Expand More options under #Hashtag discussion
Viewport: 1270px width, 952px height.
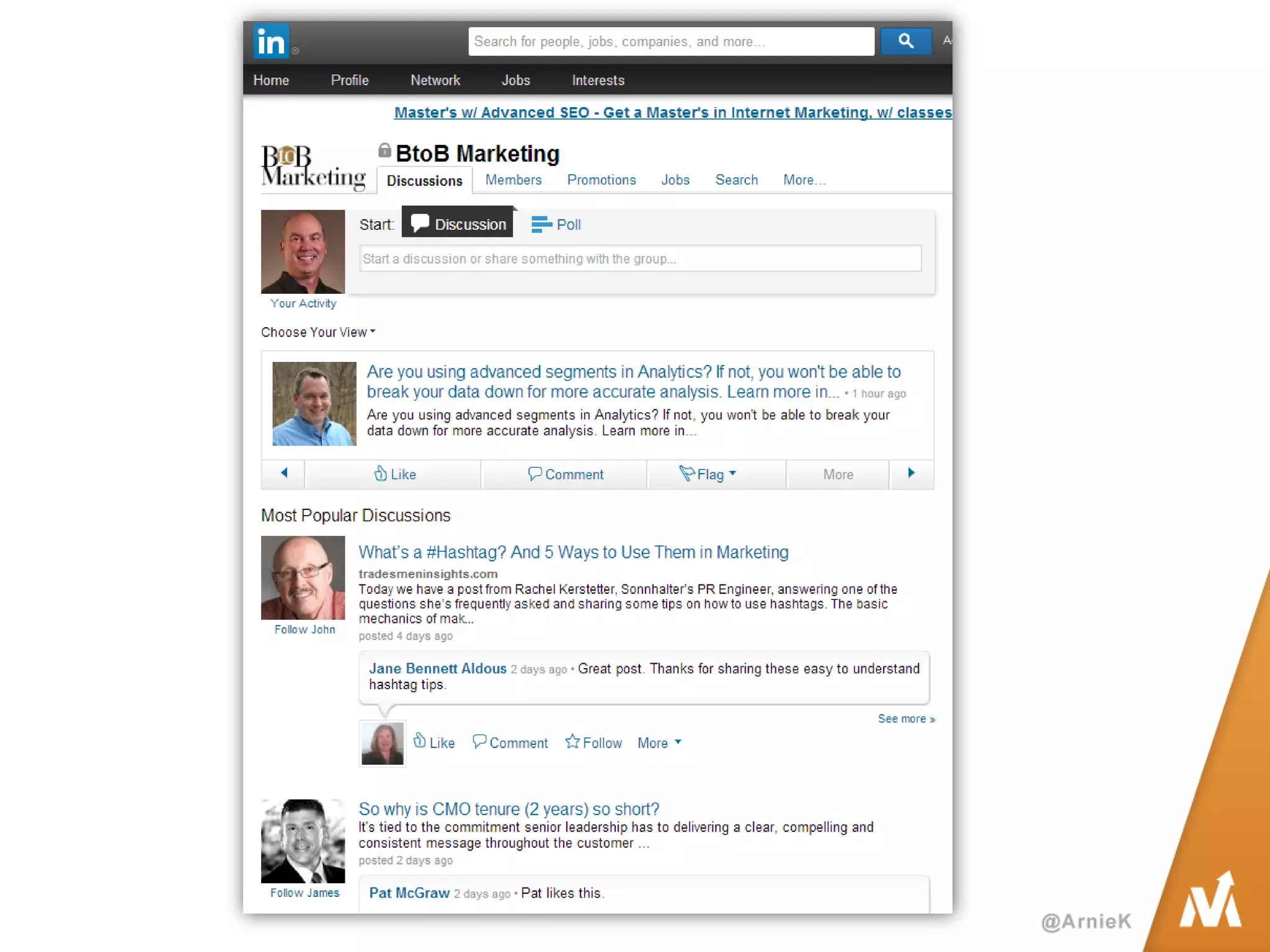(659, 743)
